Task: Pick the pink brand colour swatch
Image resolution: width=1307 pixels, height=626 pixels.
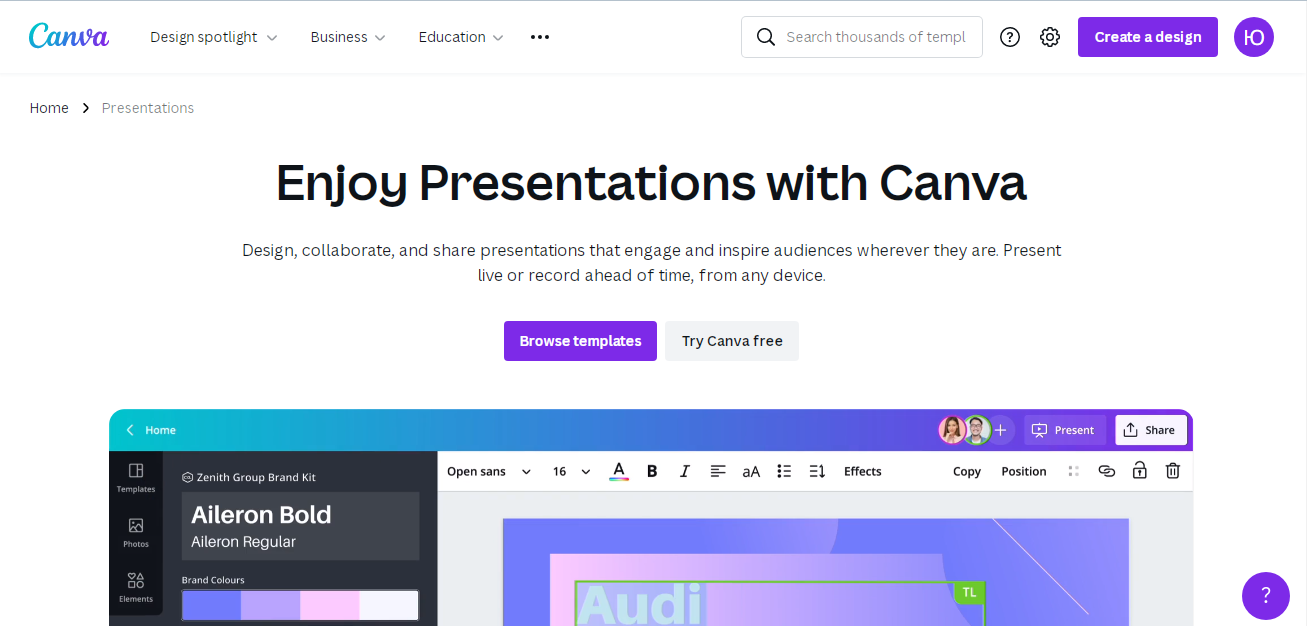Action: [x=329, y=605]
